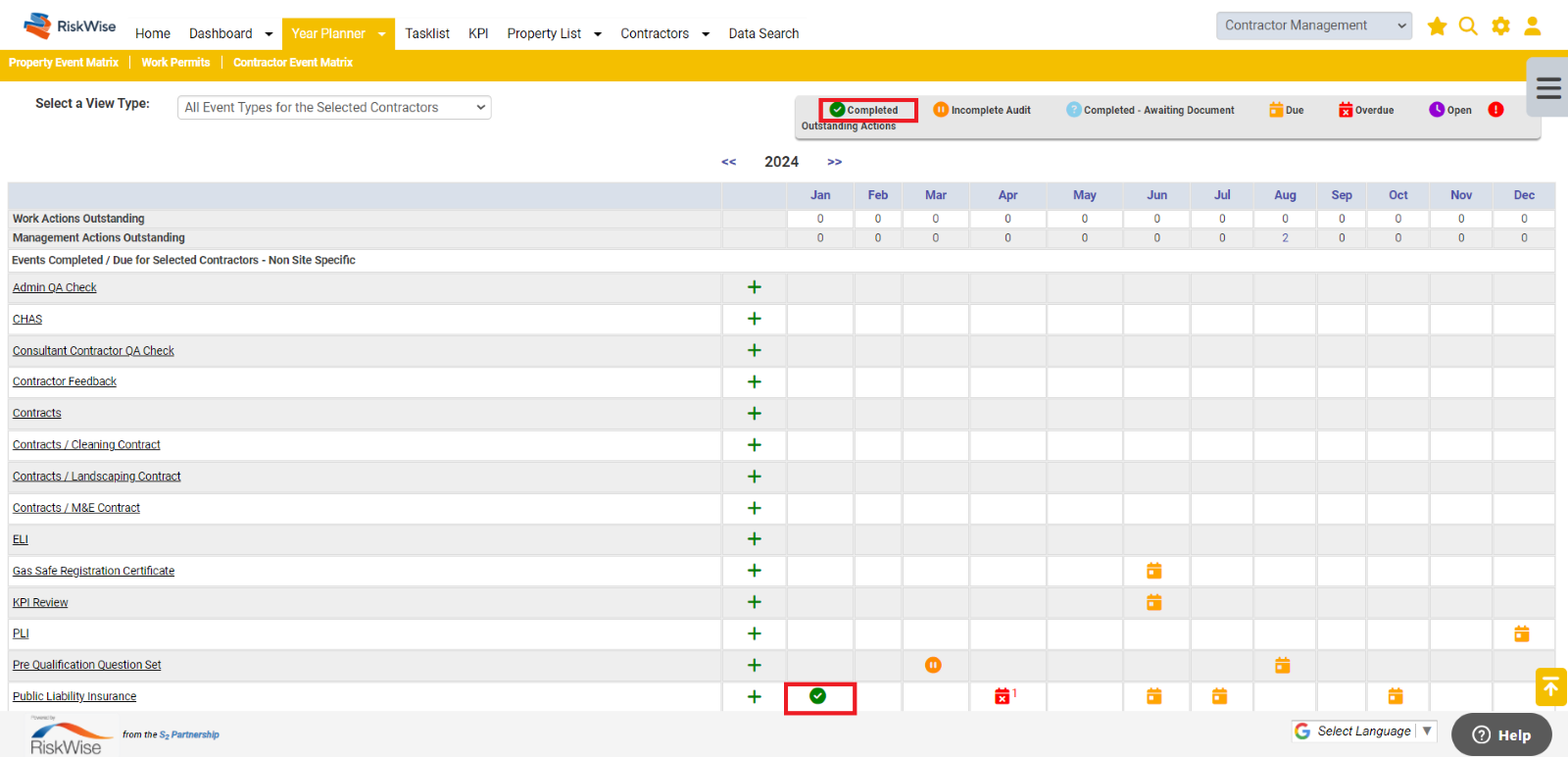Switch to Property Event Matrix tab
Viewport: 1568px width, 757px height.
(x=64, y=63)
